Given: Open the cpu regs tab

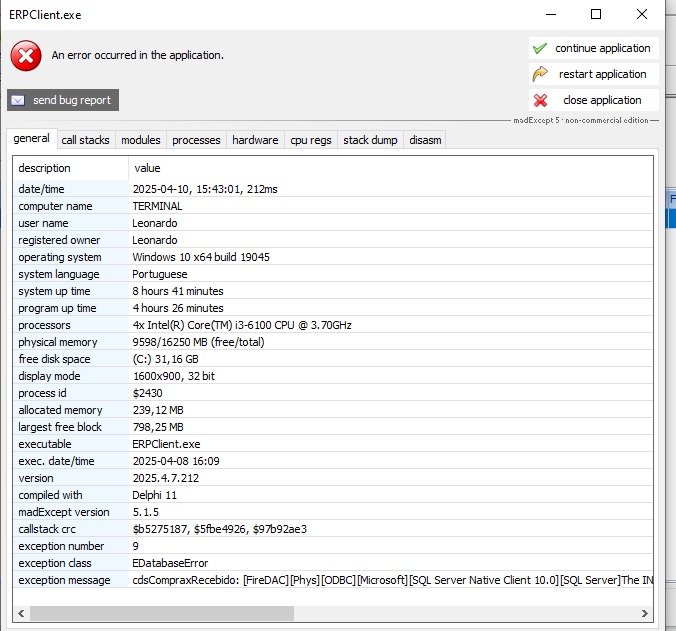Looking at the screenshot, I should [310, 140].
